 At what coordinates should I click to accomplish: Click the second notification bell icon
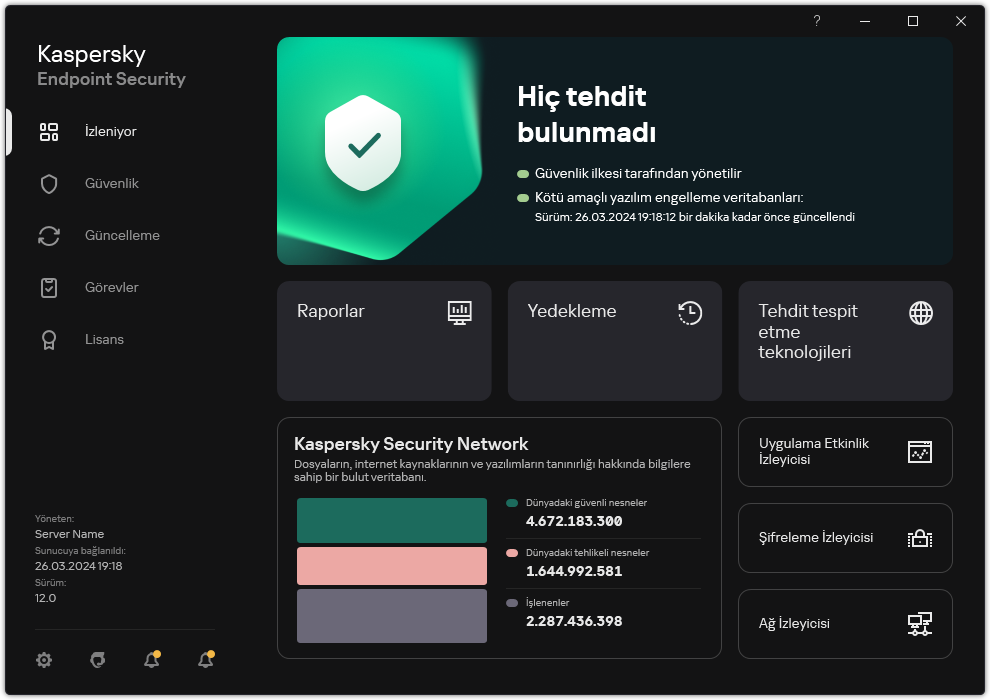pos(205,660)
